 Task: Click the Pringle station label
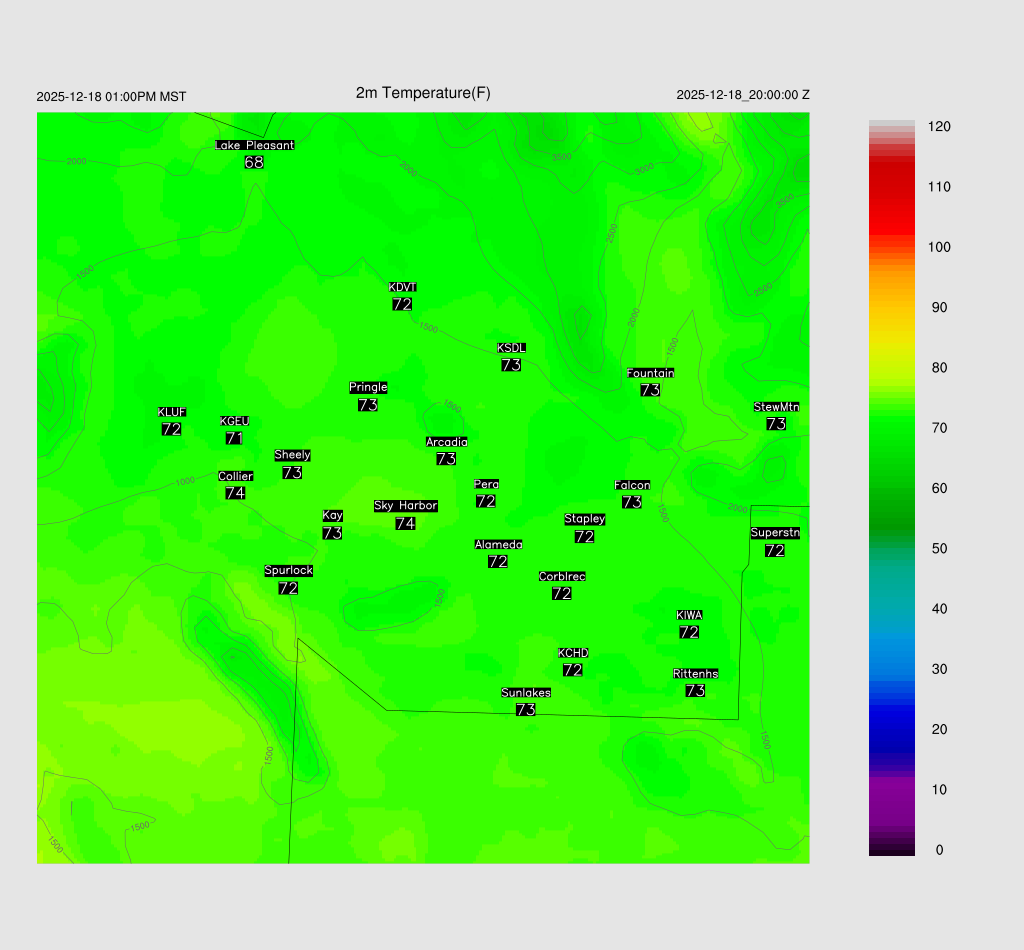point(368,387)
